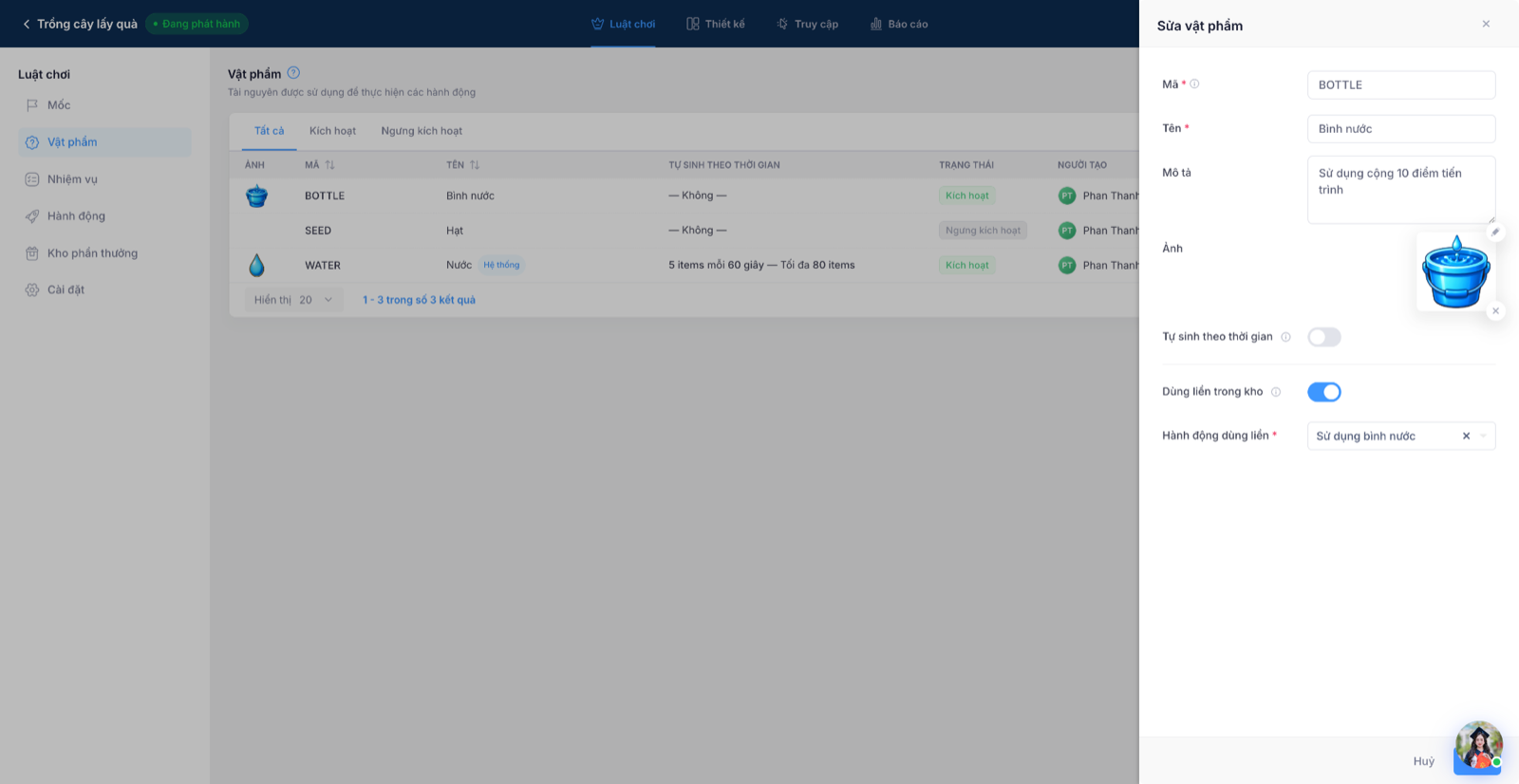This screenshot has height=784, width=1519.
Task: Switch to the Thiết kế tab
Action: click(716, 24)
